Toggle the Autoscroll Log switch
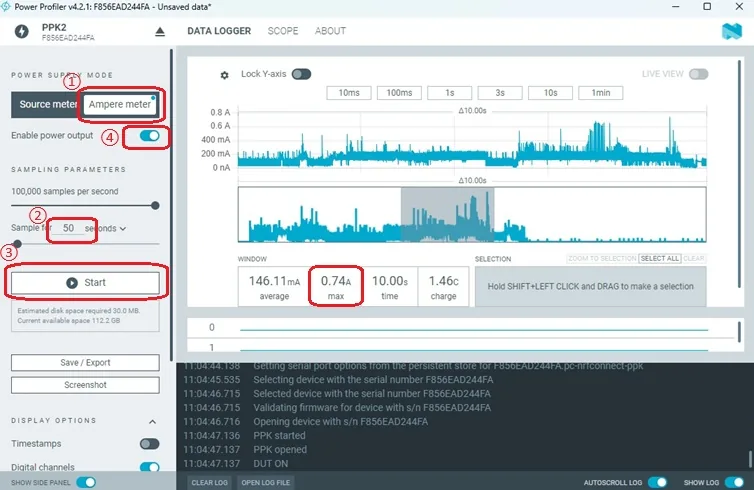The width and height of the screenshot is (754, 490). tap(657, 482)
